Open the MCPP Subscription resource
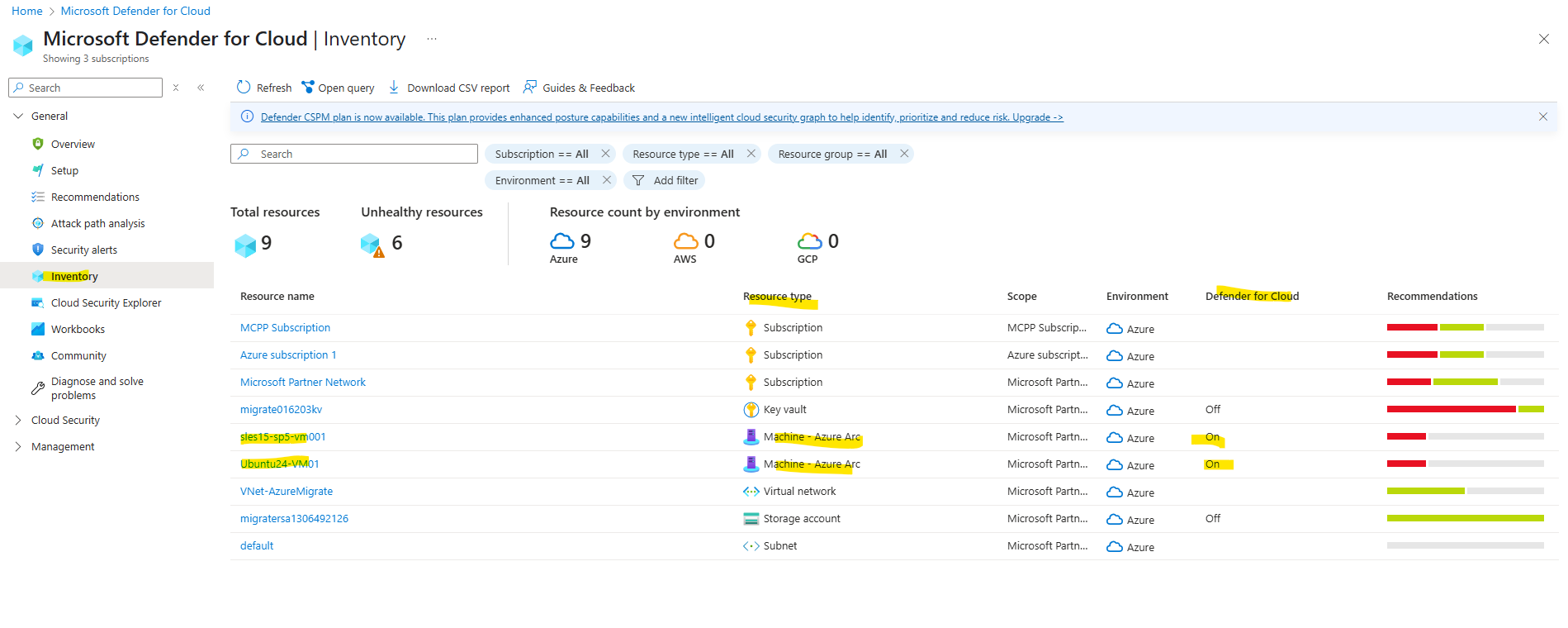 pos(285,327)
